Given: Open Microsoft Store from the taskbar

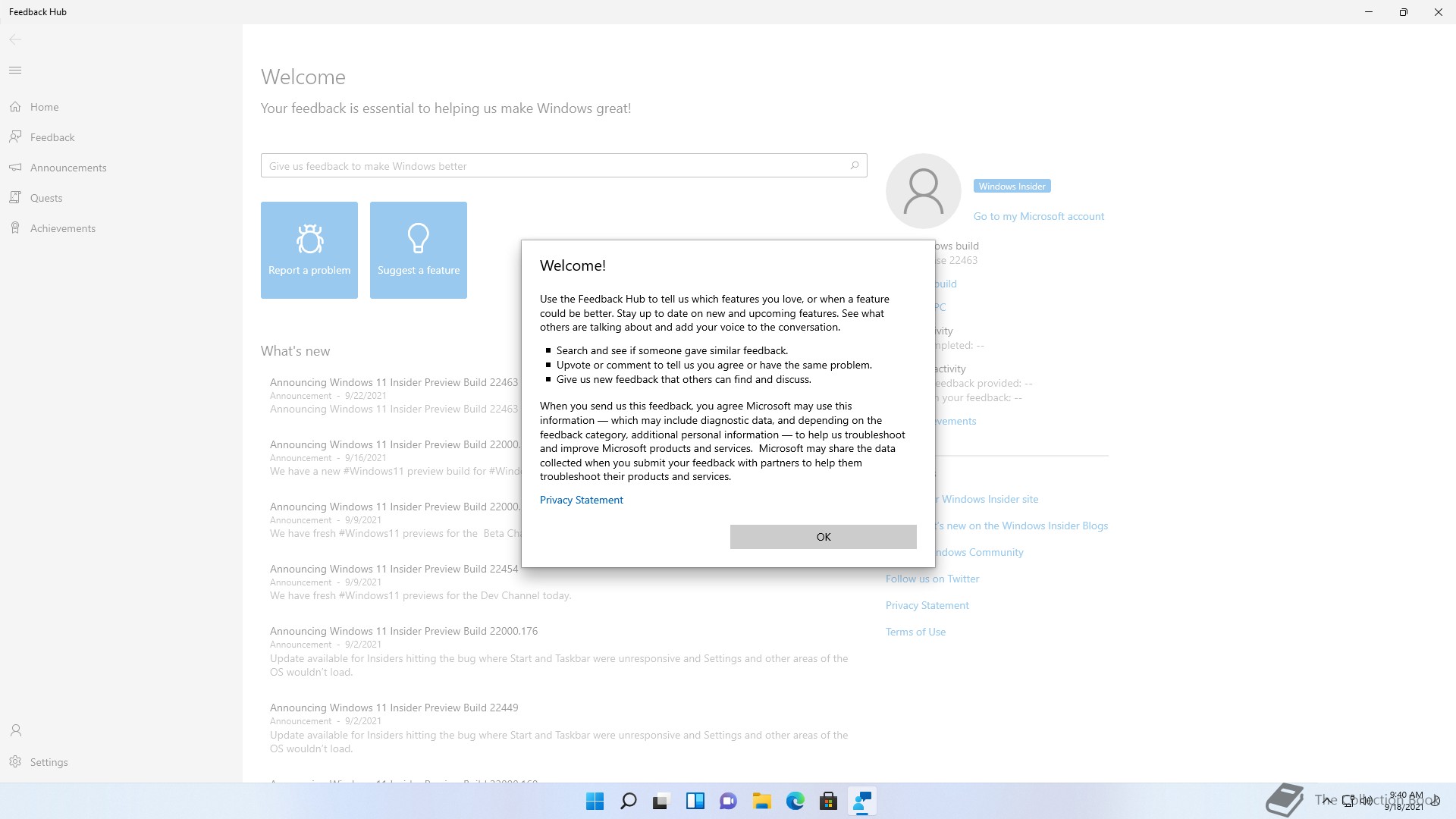Looking at the screenshot, I should click(x=828, y=801).
